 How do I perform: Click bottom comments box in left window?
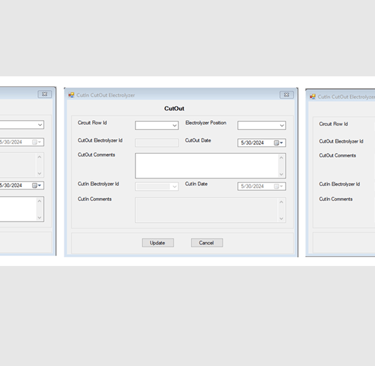point(21,209)
